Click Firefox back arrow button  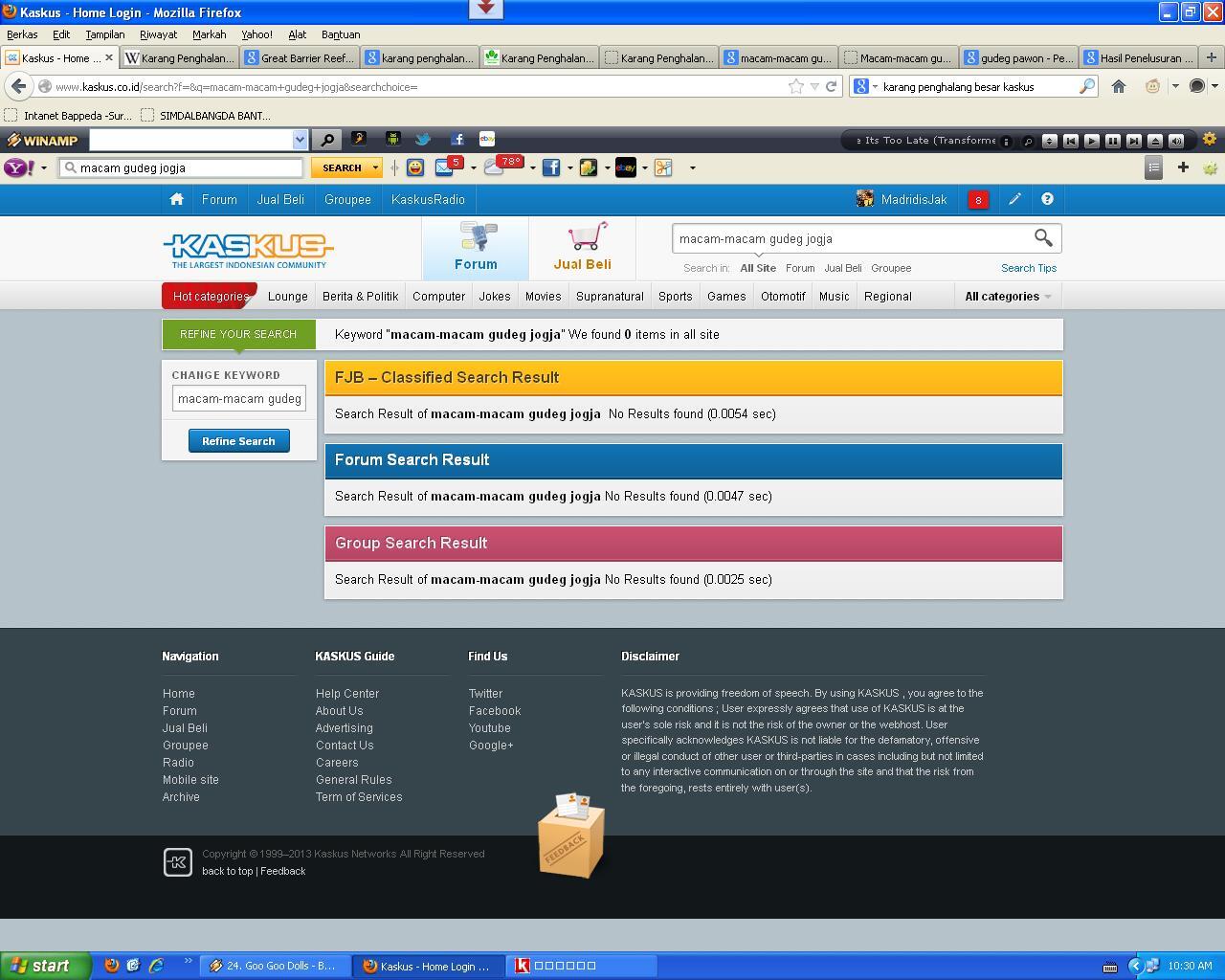click(x=18, y=86)
